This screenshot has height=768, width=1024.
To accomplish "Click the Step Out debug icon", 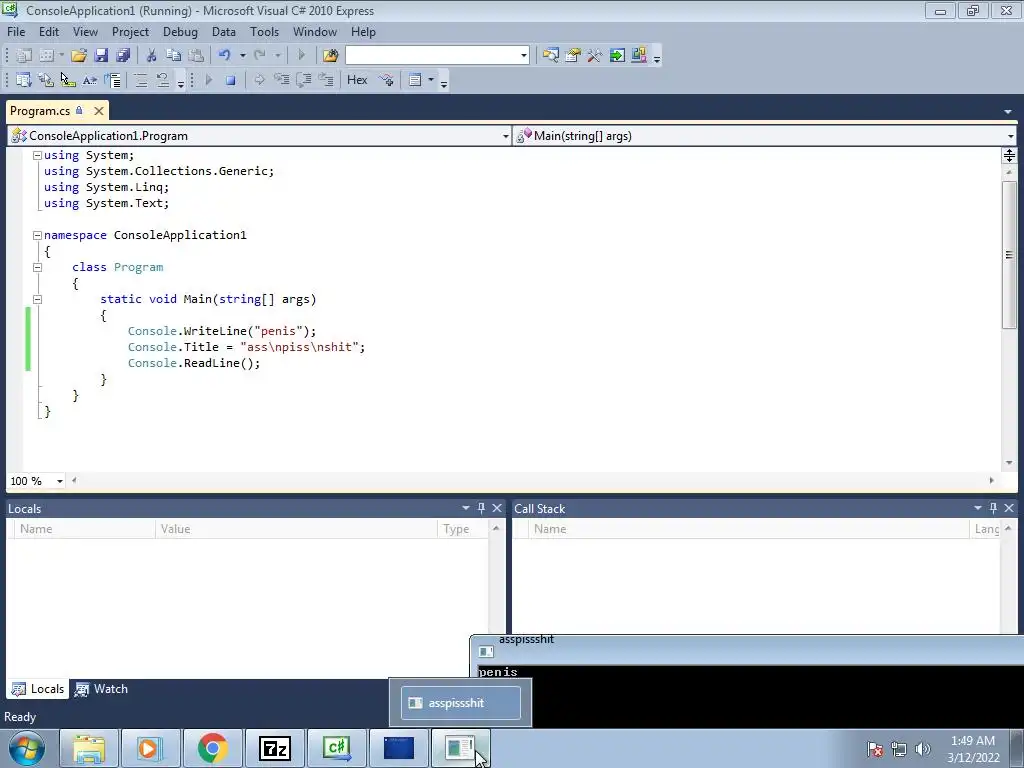I will coord(326,80).
